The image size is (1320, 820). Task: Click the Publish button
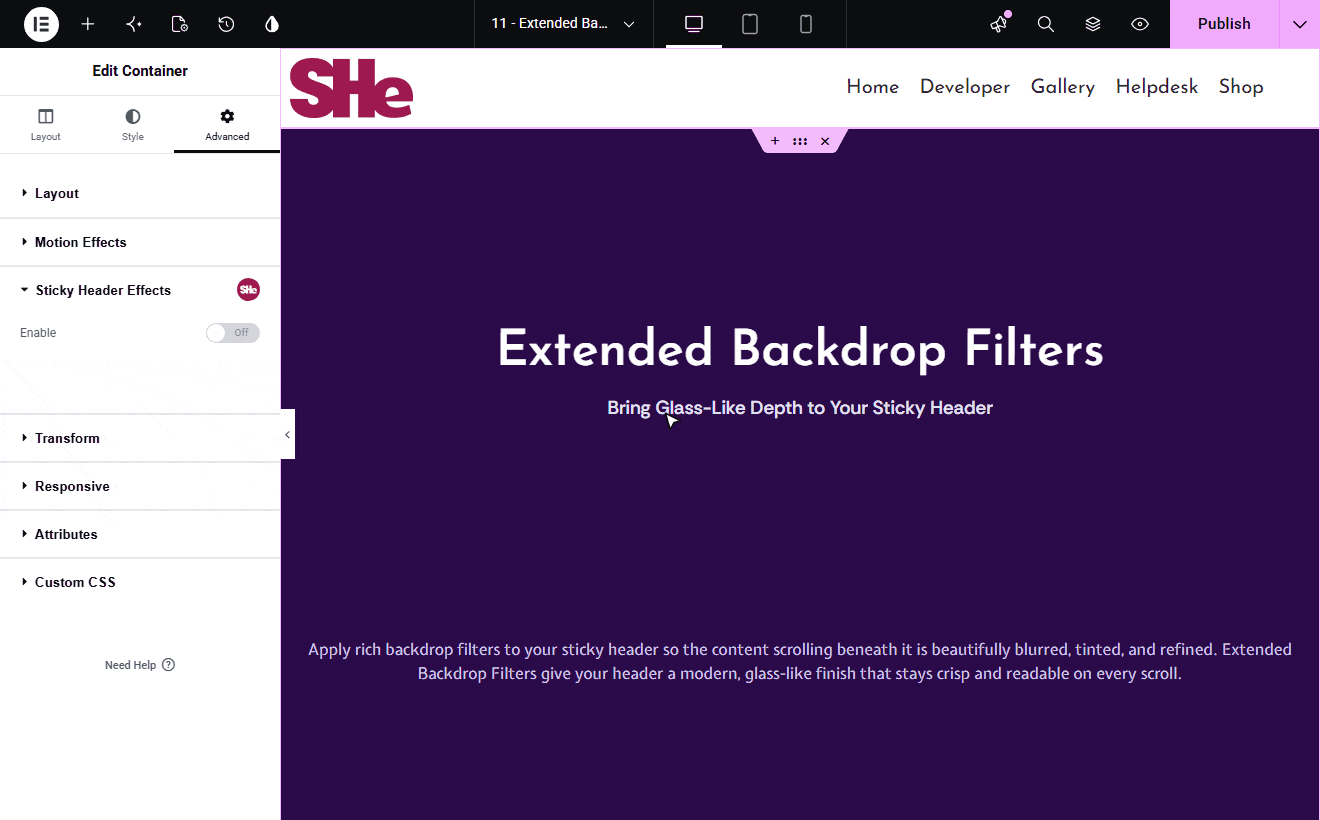(x=1224, y=24)
